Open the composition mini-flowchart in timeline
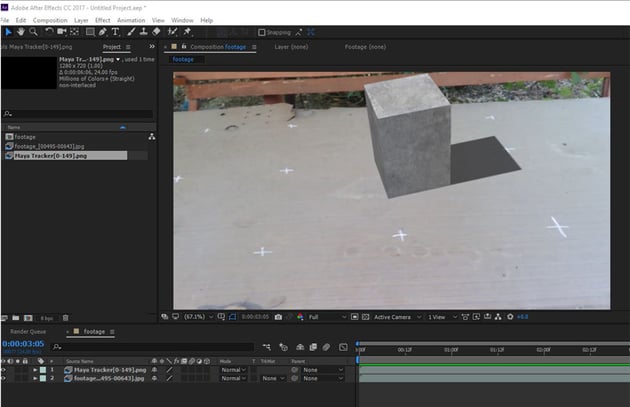Viewport: 630px width, 407px height. pyautogui.click(x=267, y=347)
